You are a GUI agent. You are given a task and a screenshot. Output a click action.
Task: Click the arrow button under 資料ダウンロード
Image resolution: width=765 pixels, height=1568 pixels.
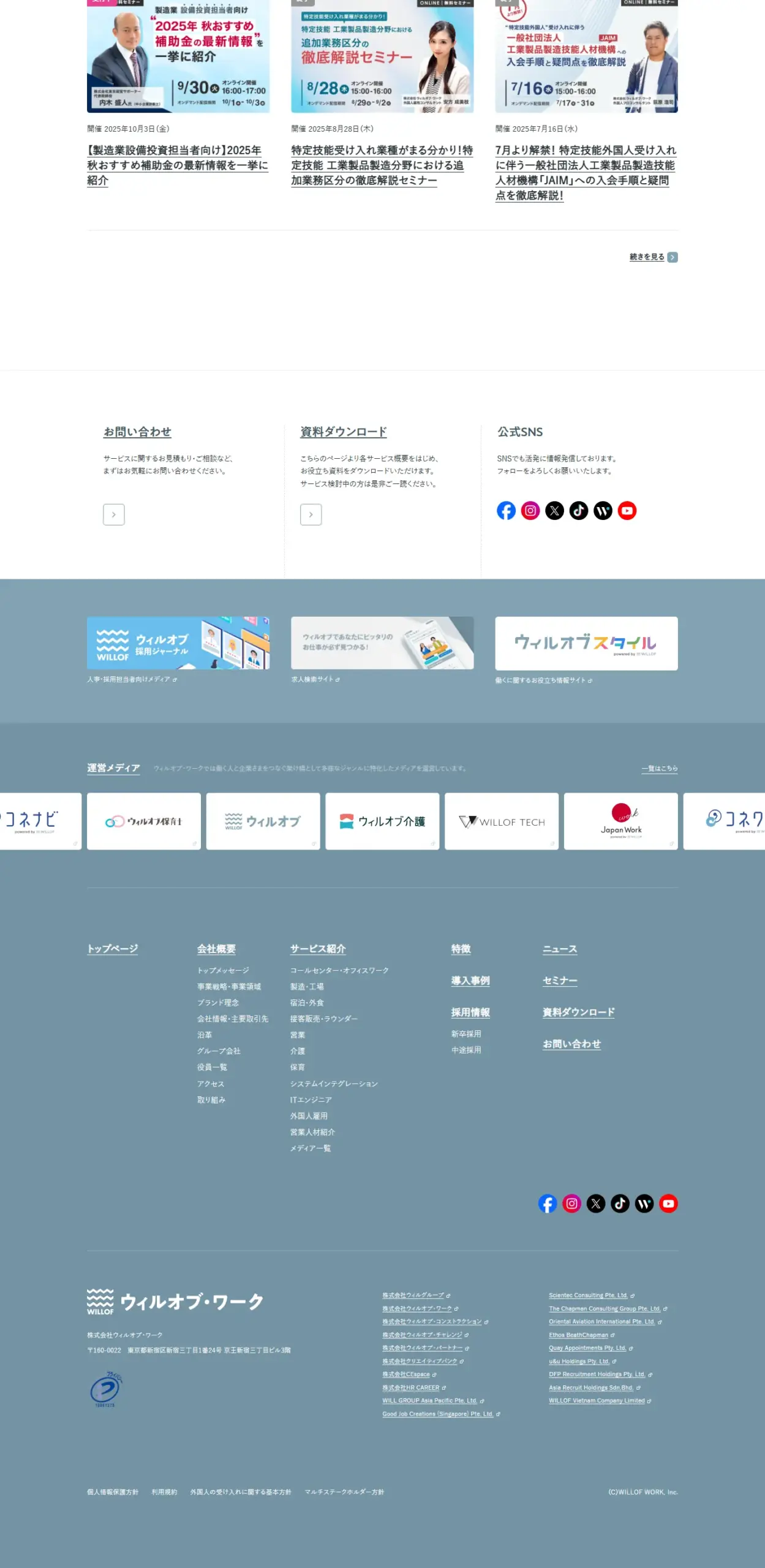pos(311,514)
